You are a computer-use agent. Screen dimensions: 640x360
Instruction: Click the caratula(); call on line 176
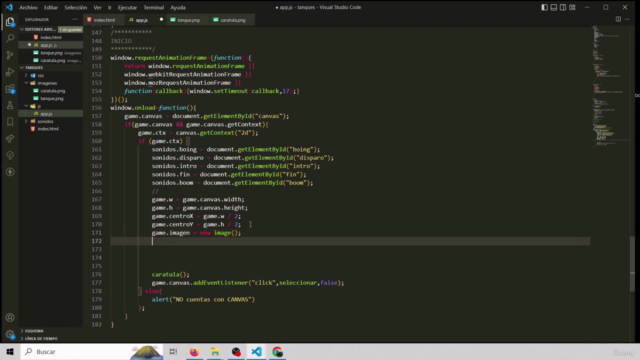coord(171,274)
